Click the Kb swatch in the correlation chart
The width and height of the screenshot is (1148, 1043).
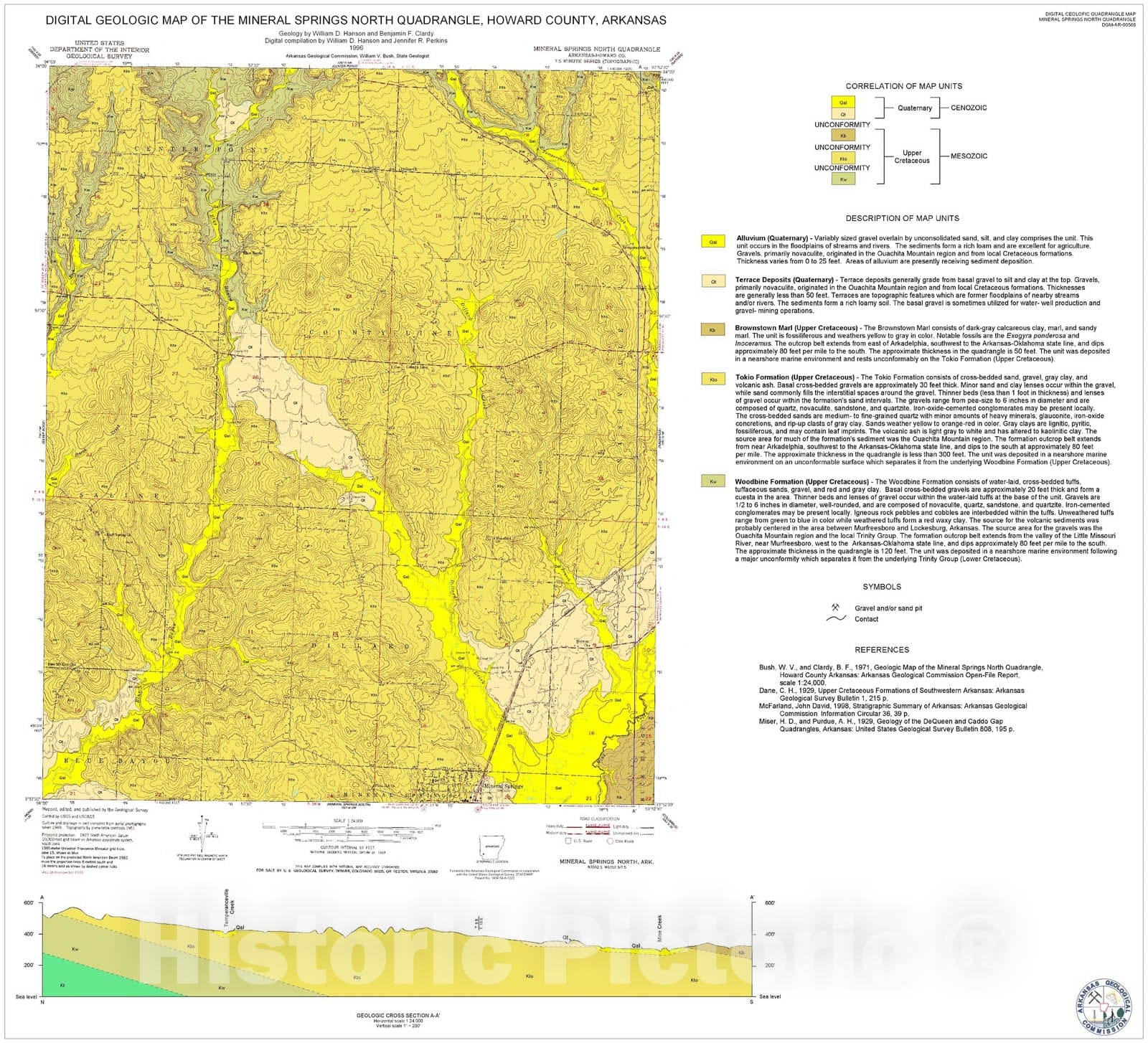(843, 135)
